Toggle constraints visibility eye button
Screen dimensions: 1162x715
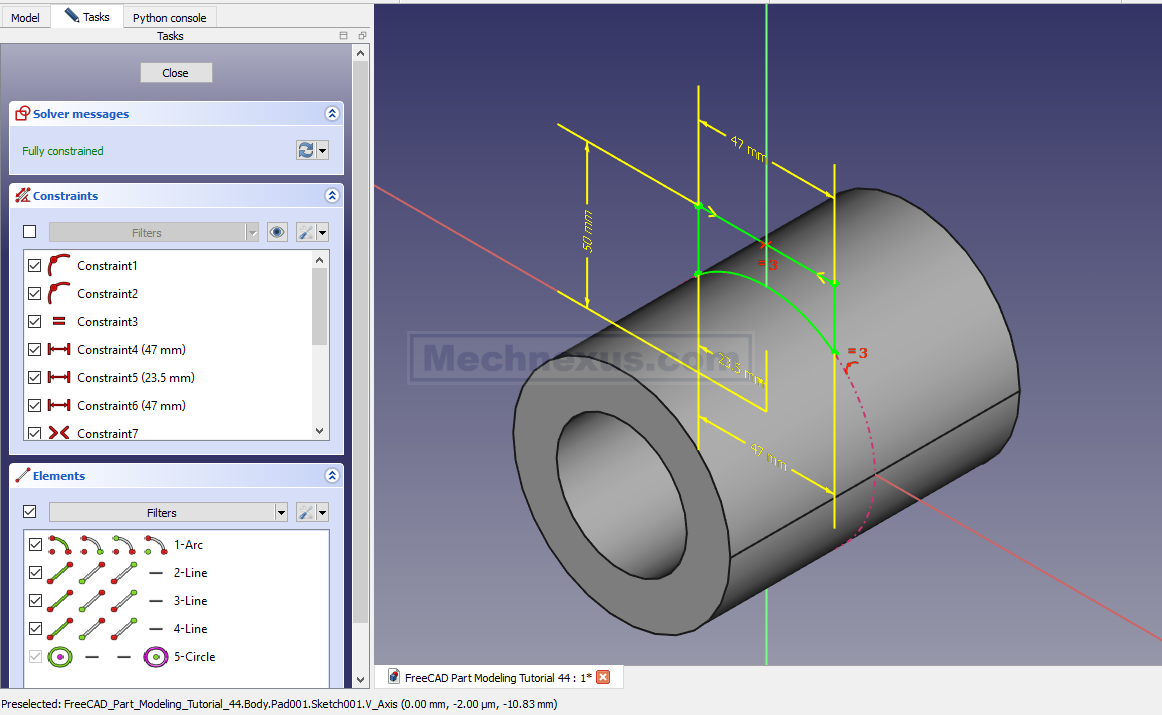coord(277,232)
